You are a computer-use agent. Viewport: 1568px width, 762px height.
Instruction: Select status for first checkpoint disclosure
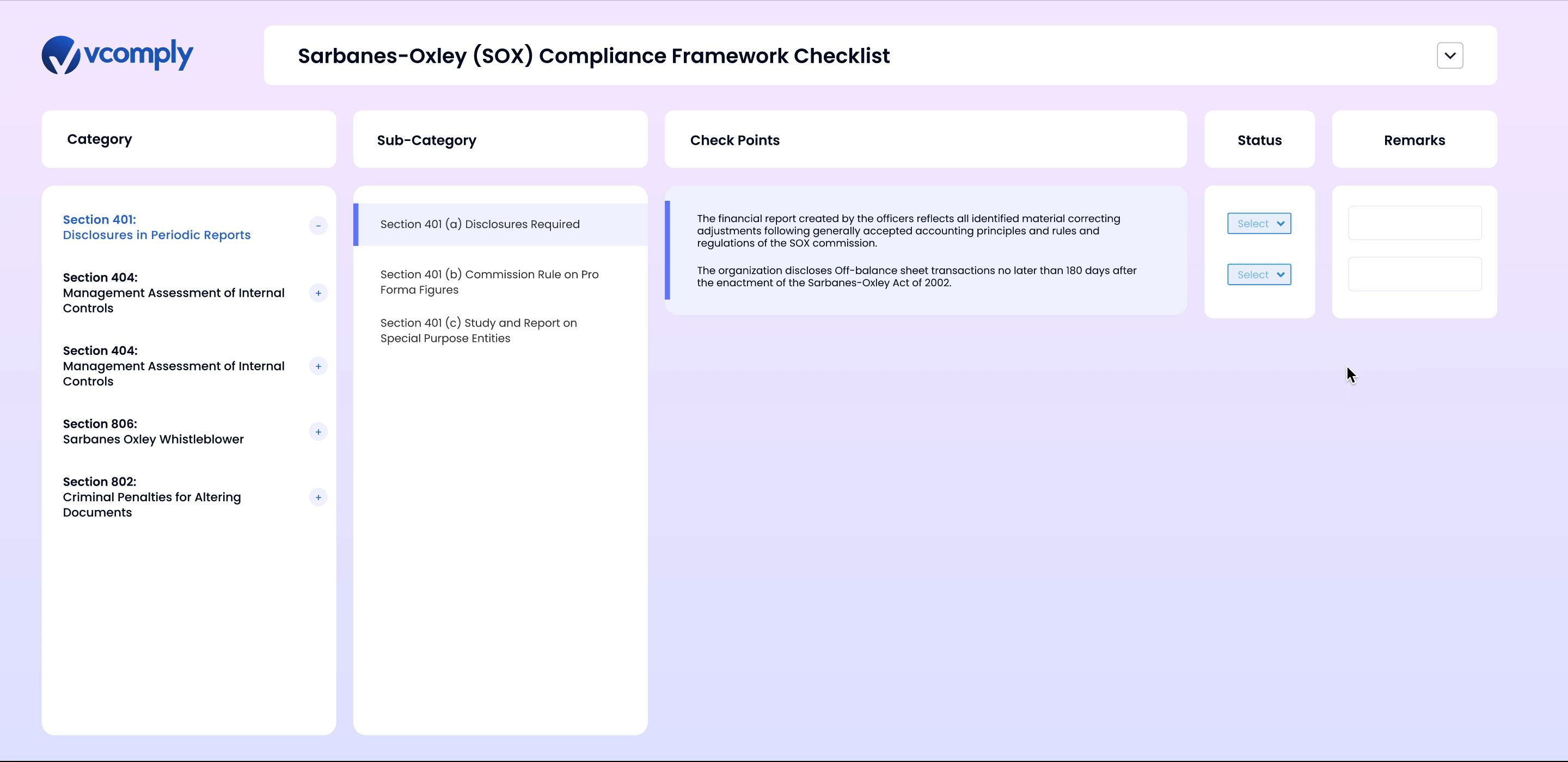click(1258, 223)
